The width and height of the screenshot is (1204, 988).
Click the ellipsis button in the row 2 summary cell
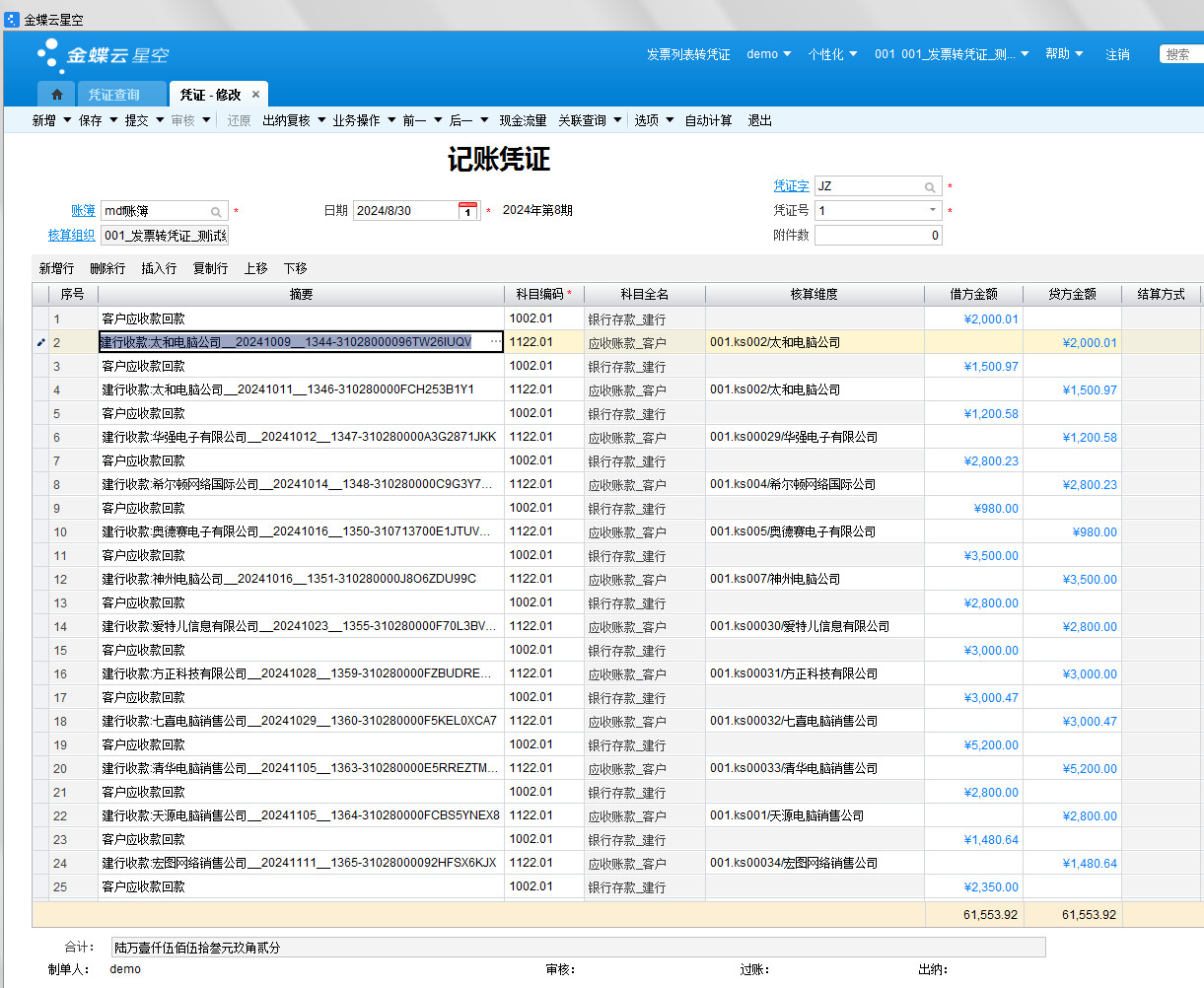click(x=495, y=342)
